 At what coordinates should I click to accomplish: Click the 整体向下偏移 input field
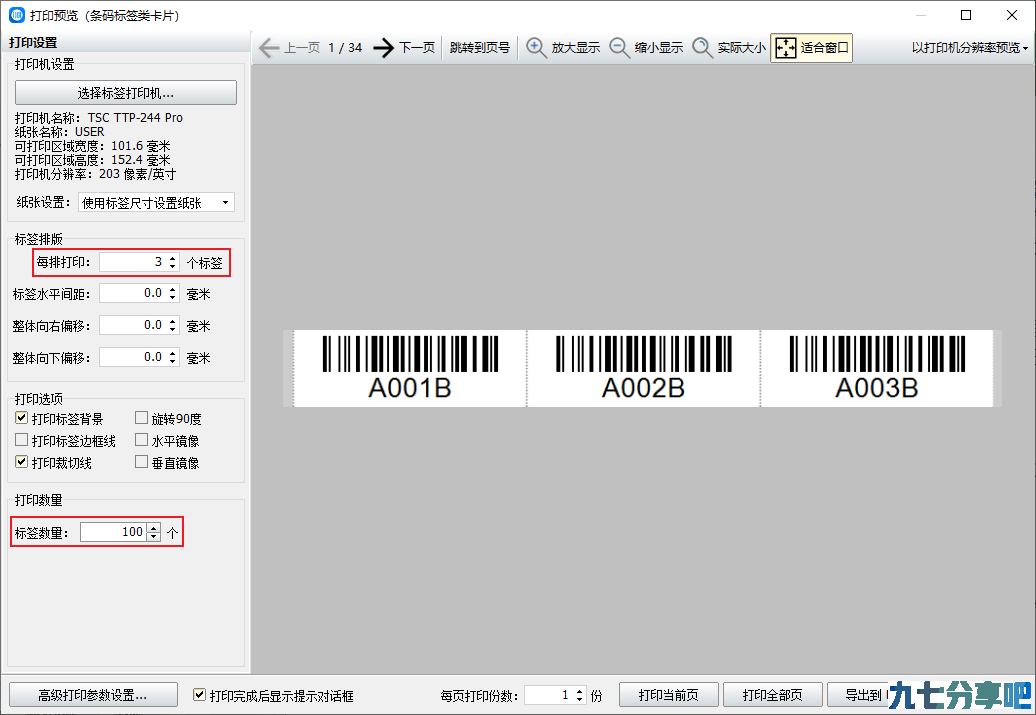pos(133,358)
